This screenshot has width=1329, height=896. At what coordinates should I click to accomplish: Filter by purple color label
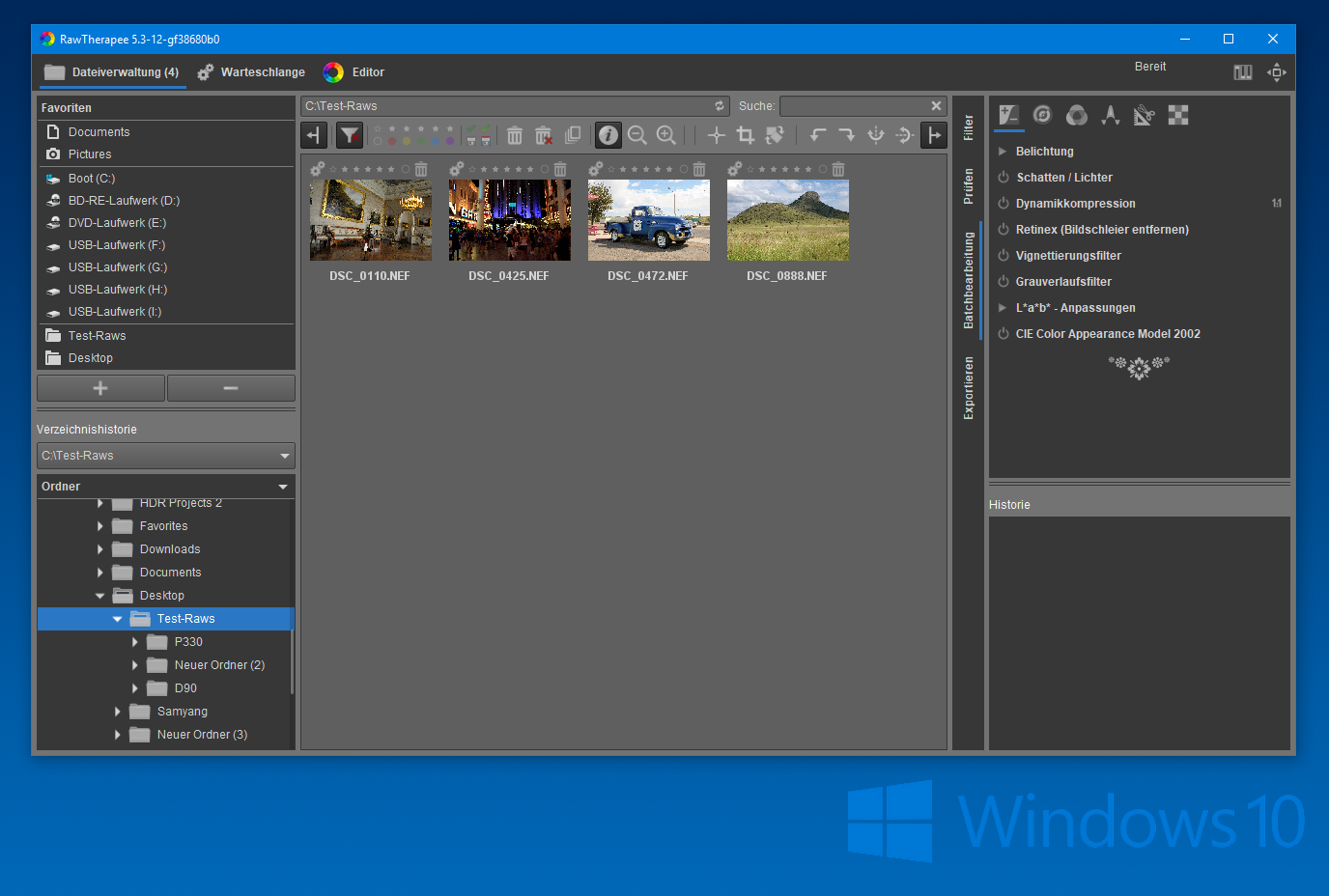[x=450, y=141]
